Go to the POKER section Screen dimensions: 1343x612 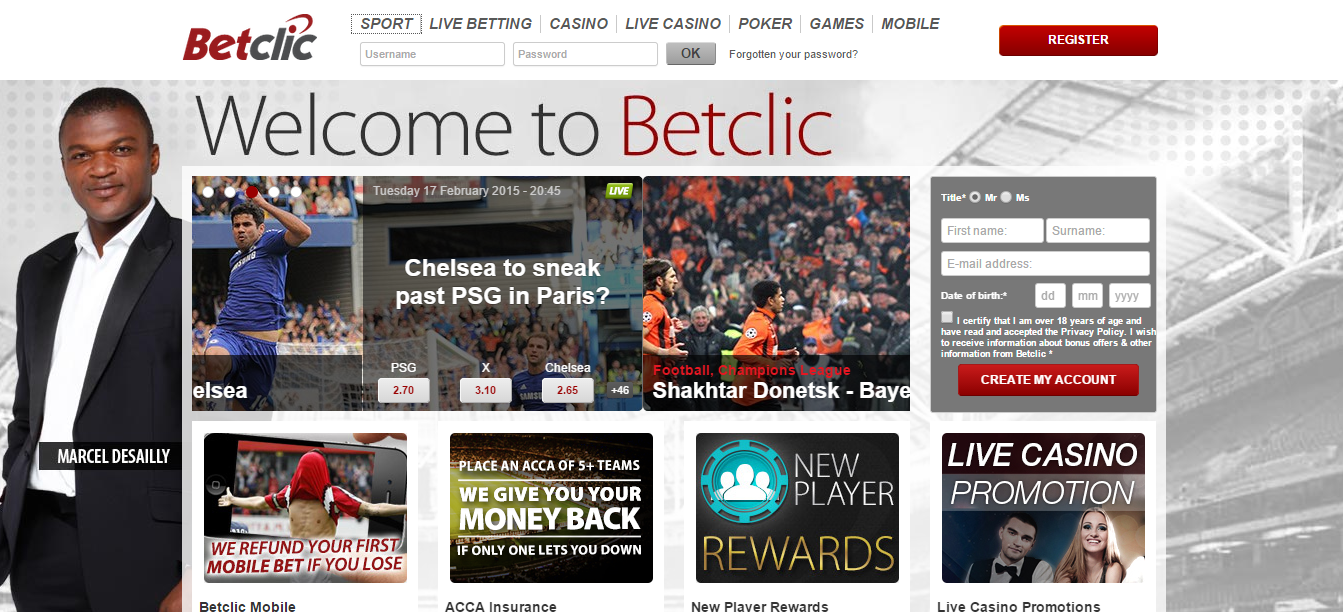(765, 24)
